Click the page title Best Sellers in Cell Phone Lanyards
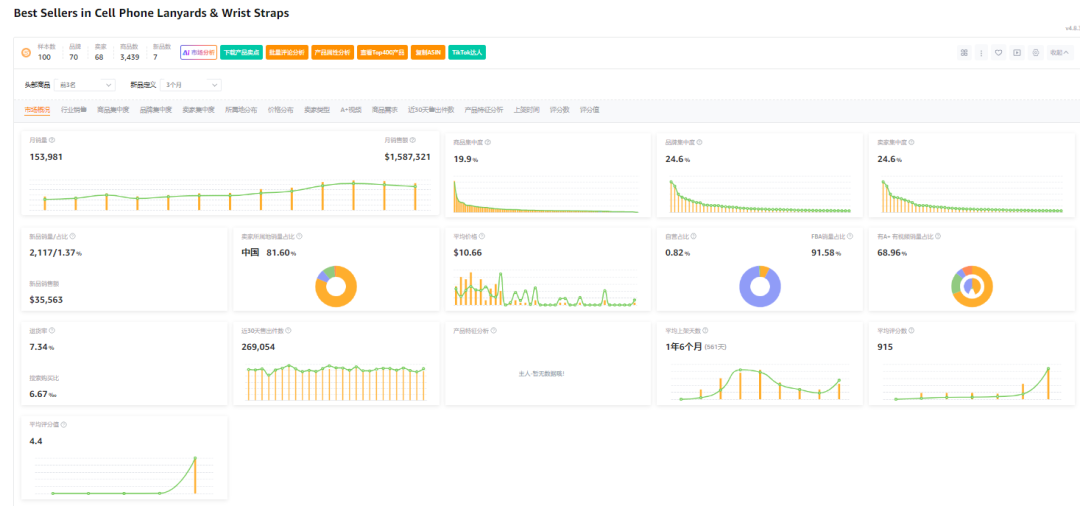 click(x=152, y=13)
